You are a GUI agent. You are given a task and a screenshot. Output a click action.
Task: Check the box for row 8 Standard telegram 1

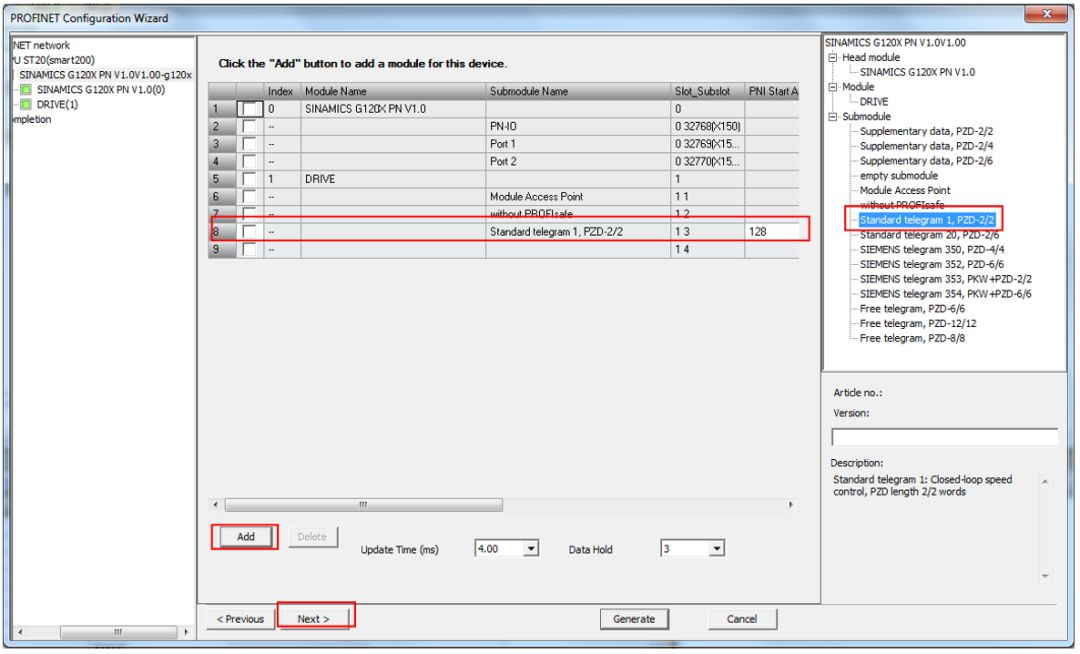[249, 232]
